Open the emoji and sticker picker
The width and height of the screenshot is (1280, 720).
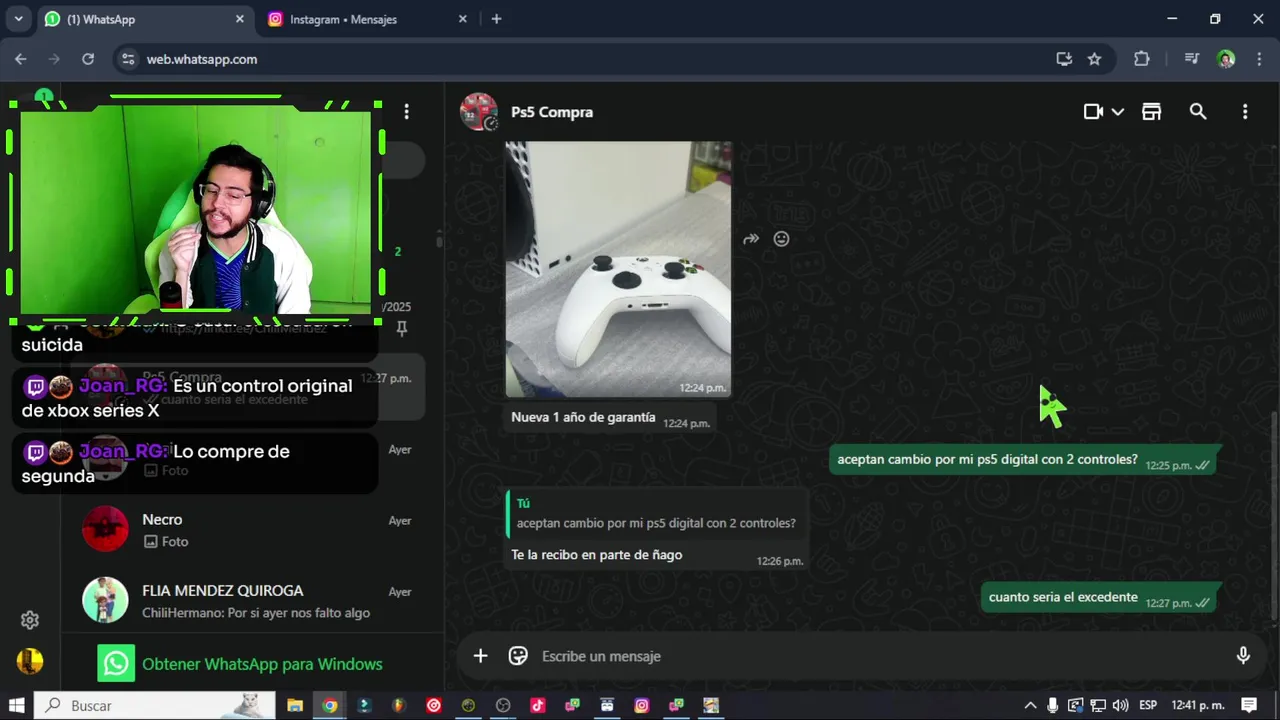pyautogui.click(x=518, y=656)
